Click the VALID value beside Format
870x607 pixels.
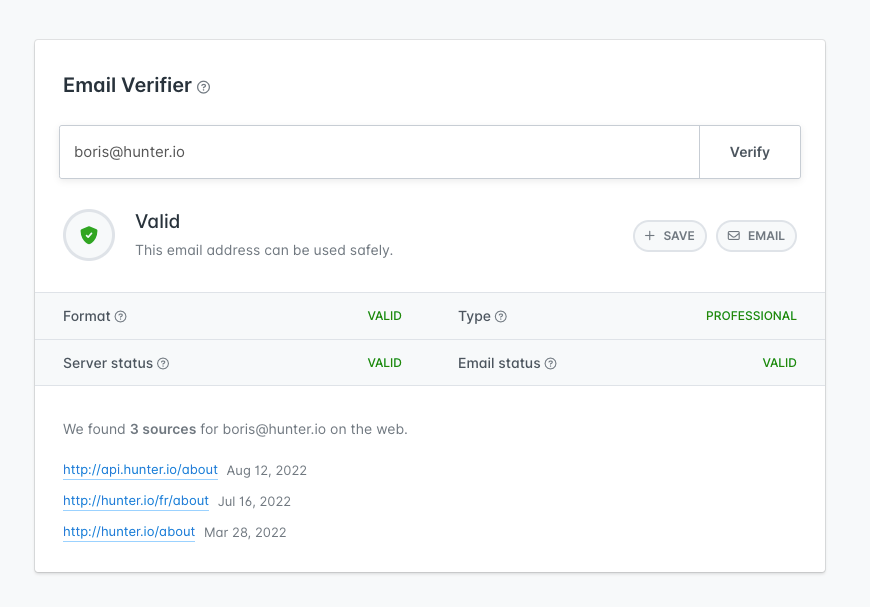click(x=385, y=316)
